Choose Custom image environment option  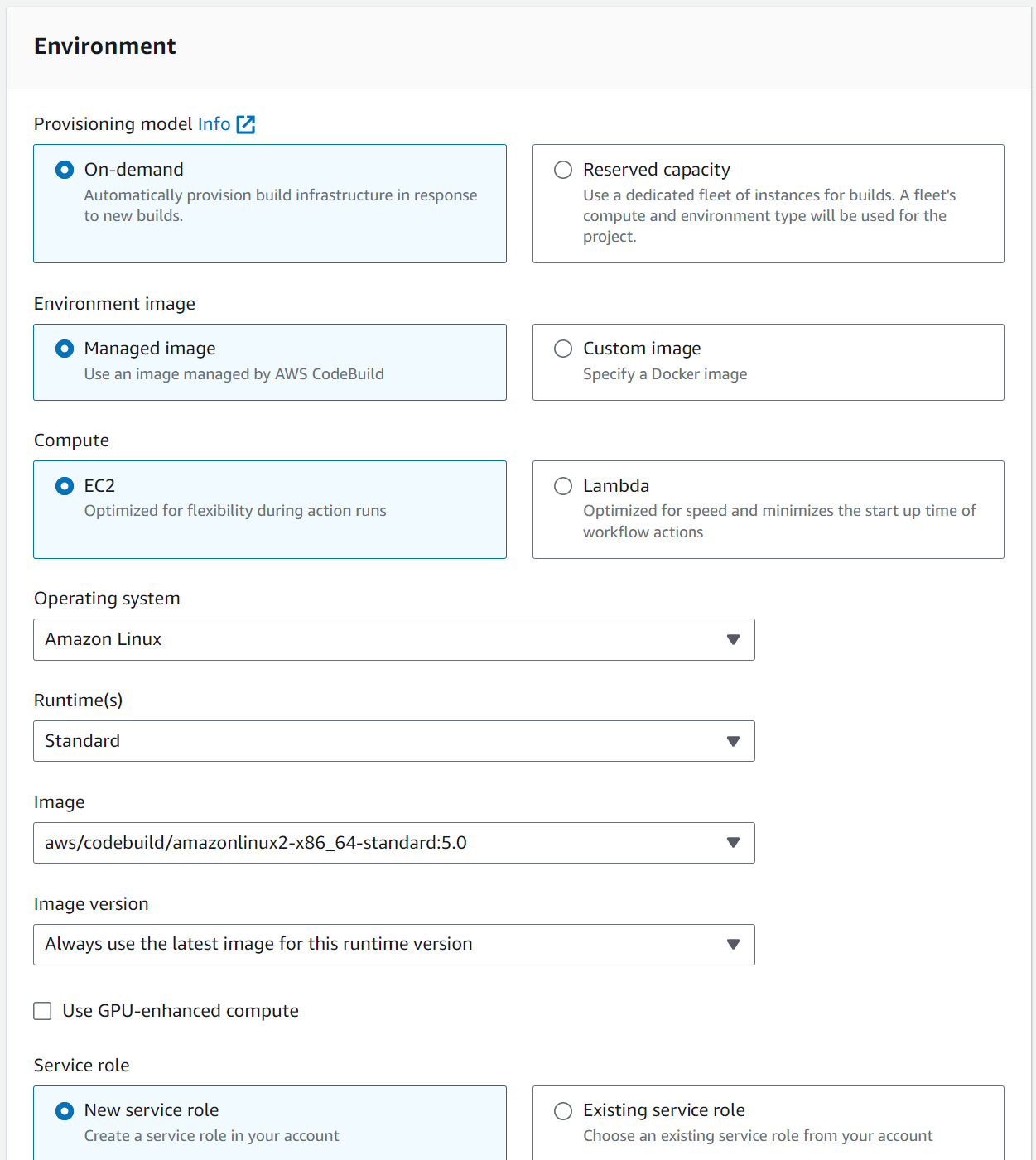click(x=563, y=349)
